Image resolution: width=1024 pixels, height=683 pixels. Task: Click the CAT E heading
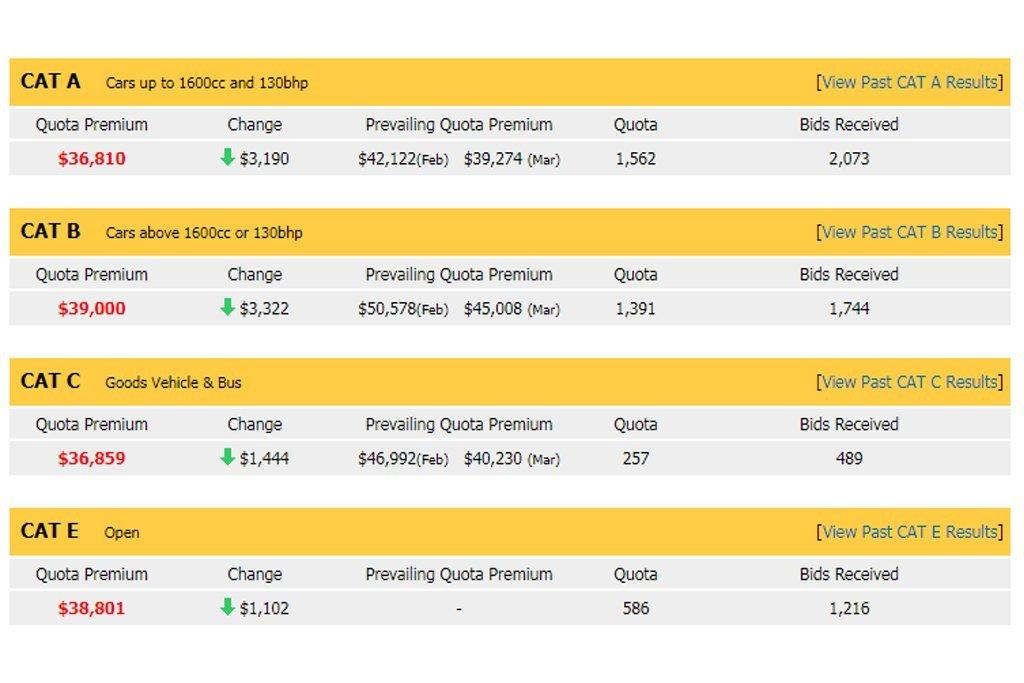[x=49, y=531]
